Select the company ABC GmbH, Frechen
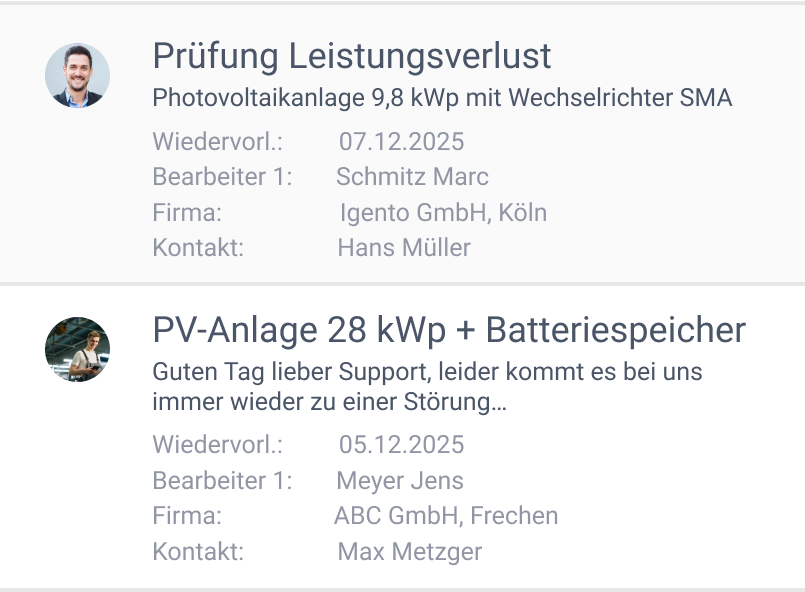 [446, 516]
